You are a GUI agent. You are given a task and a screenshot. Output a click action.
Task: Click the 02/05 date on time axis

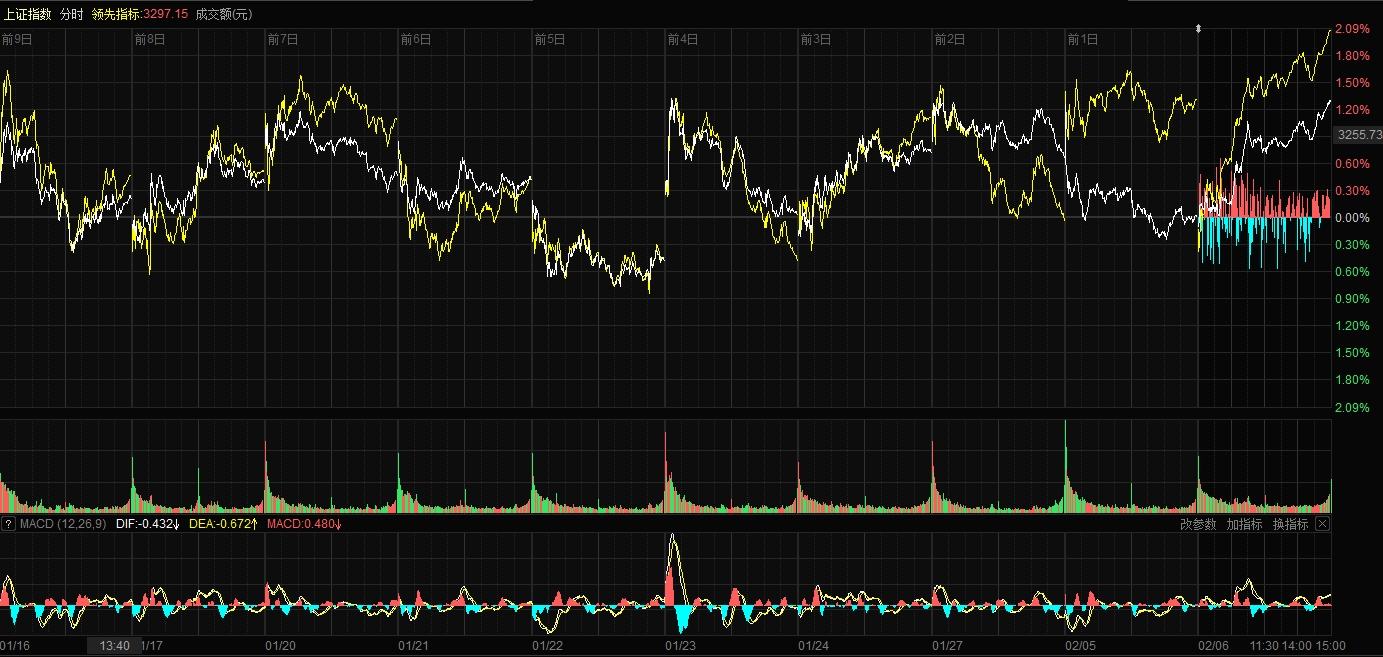(x=1082, y=646)
